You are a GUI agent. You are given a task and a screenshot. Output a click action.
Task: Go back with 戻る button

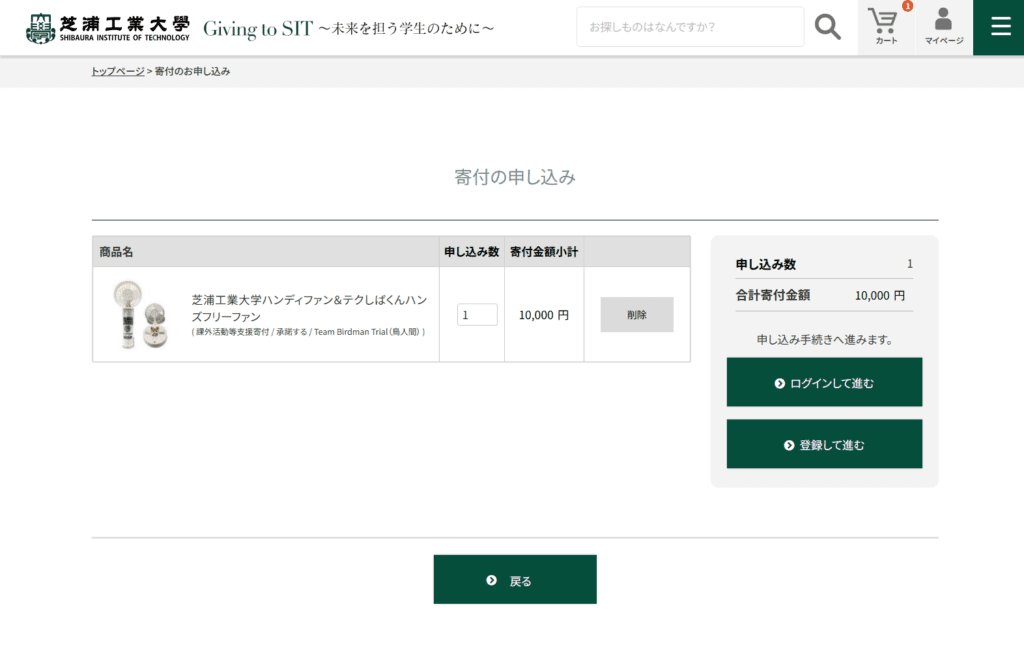click(x=515, y=579)
